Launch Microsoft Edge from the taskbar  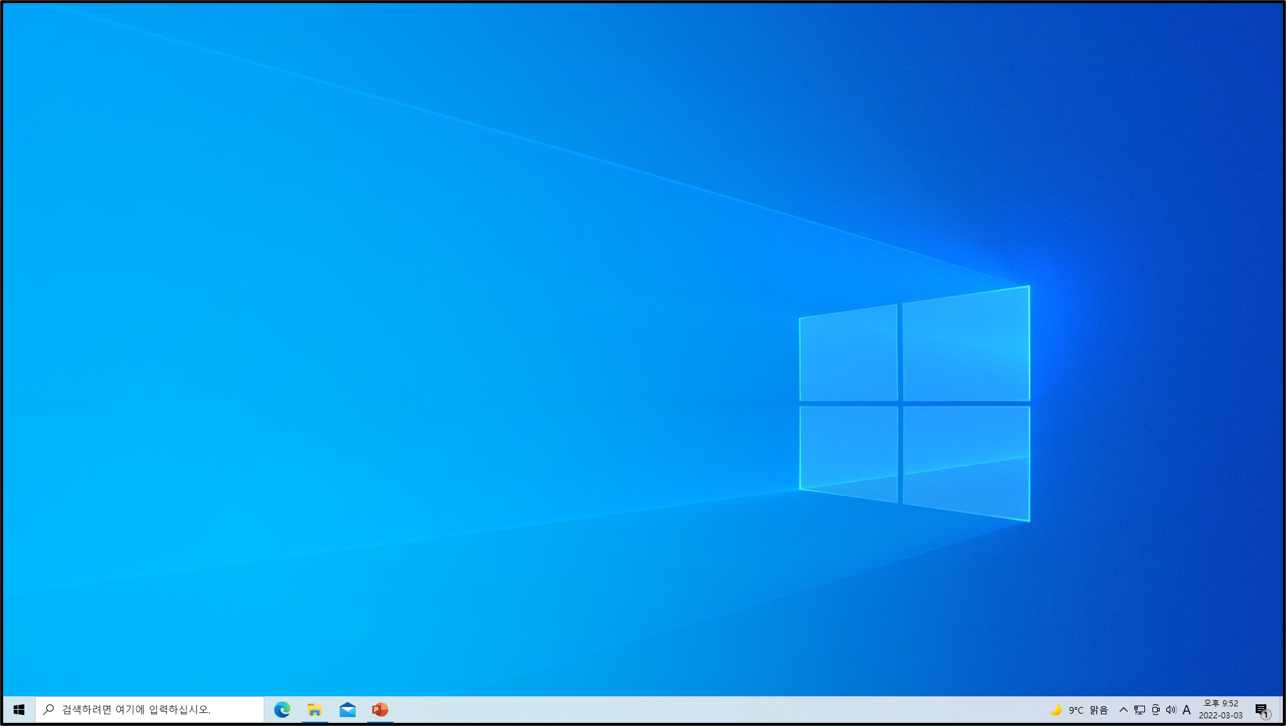282,710
